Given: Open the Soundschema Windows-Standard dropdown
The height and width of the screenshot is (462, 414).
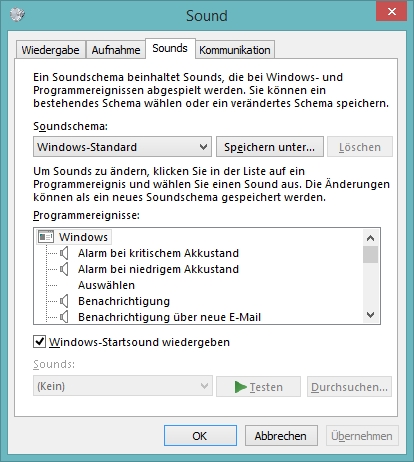Looking at the screenshot, I should [122, 147].
